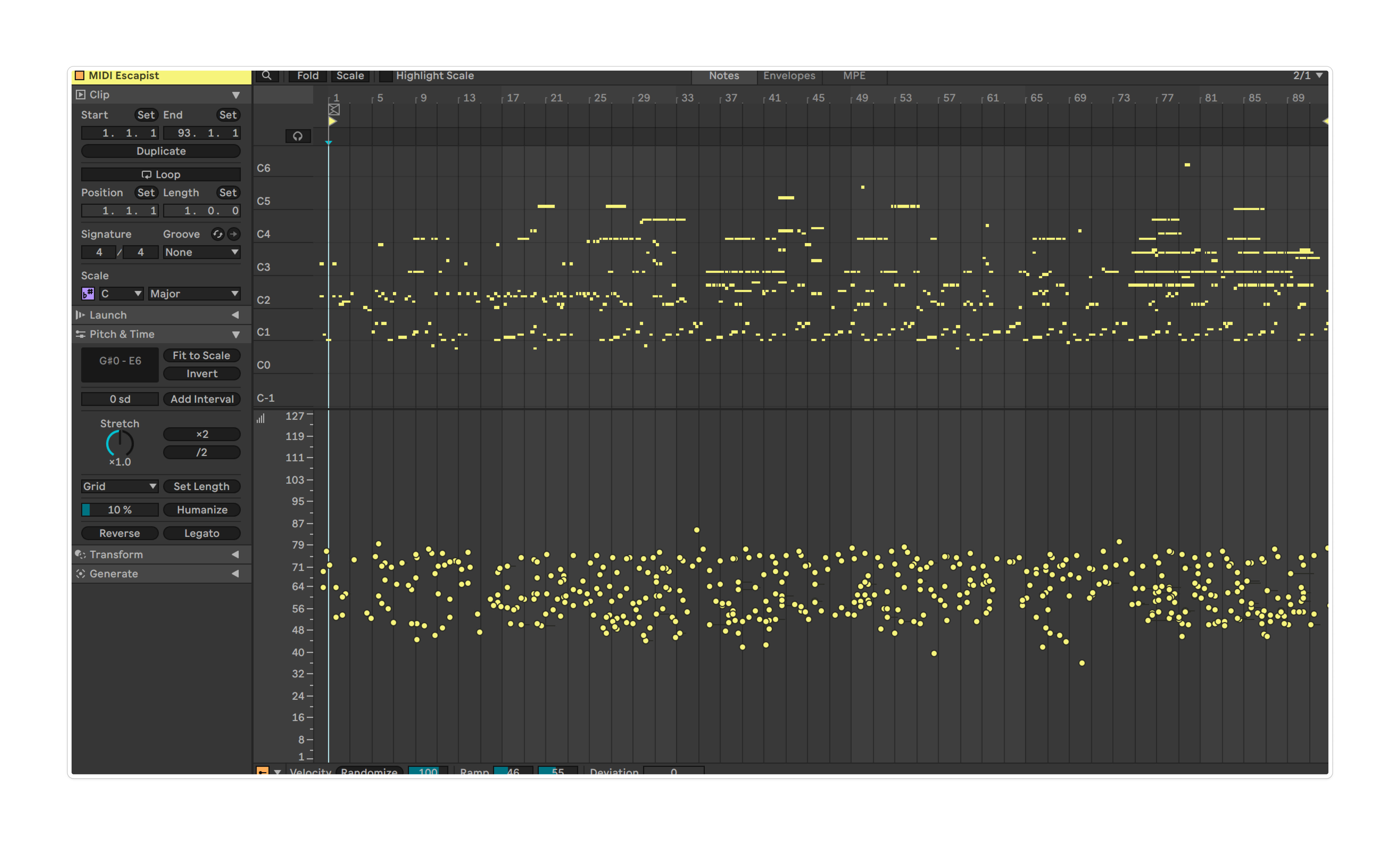Click the Invert button
The height and width of the screenshot is (847, 1400).
coord(202,373)
